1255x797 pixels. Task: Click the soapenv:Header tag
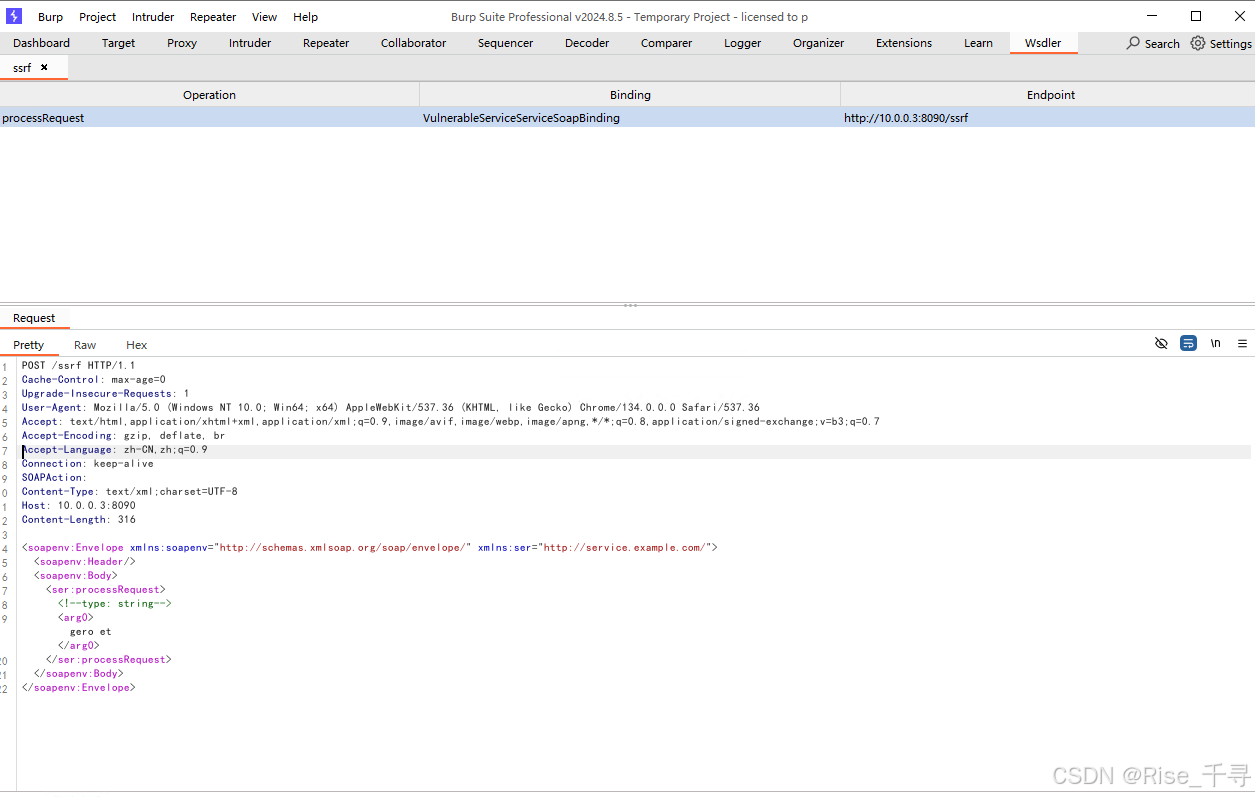tap(85, 562)
